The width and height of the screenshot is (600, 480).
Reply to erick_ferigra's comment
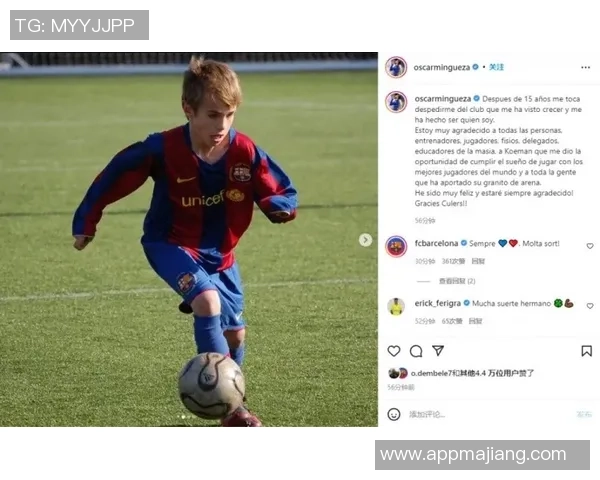(475, 321)
